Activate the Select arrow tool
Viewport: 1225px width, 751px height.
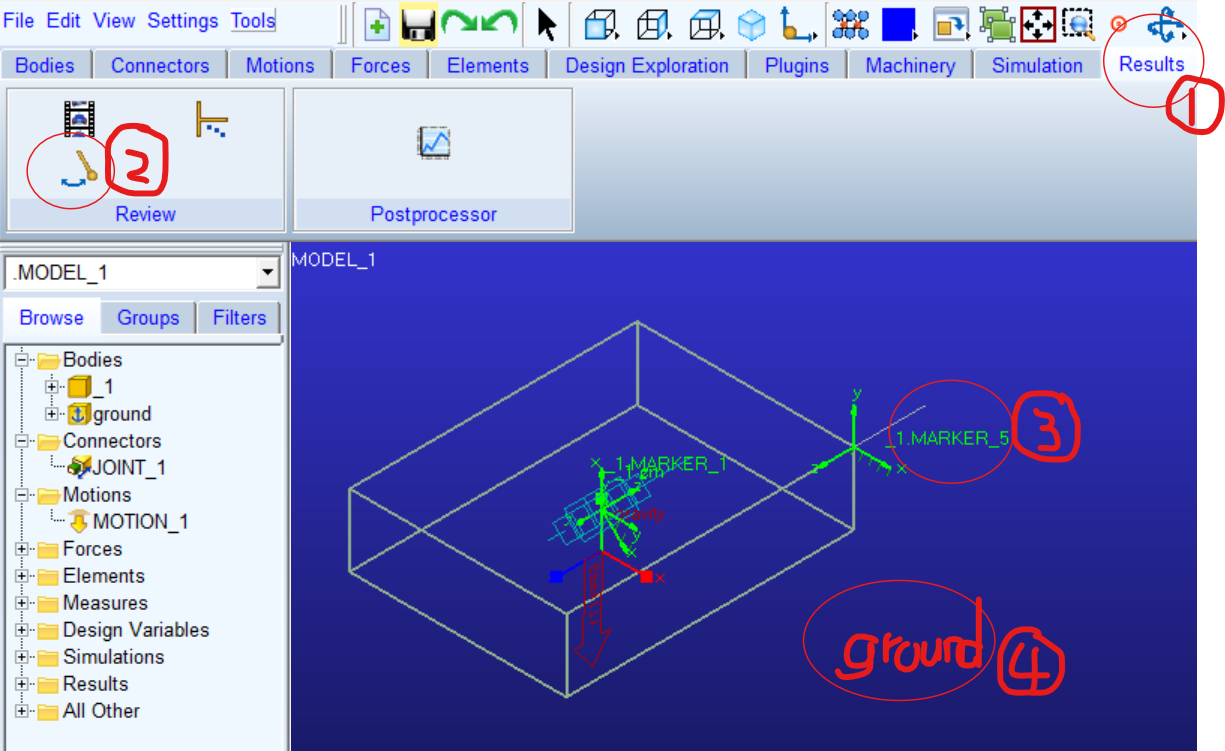pyautogui.click(x=546, y=24)
